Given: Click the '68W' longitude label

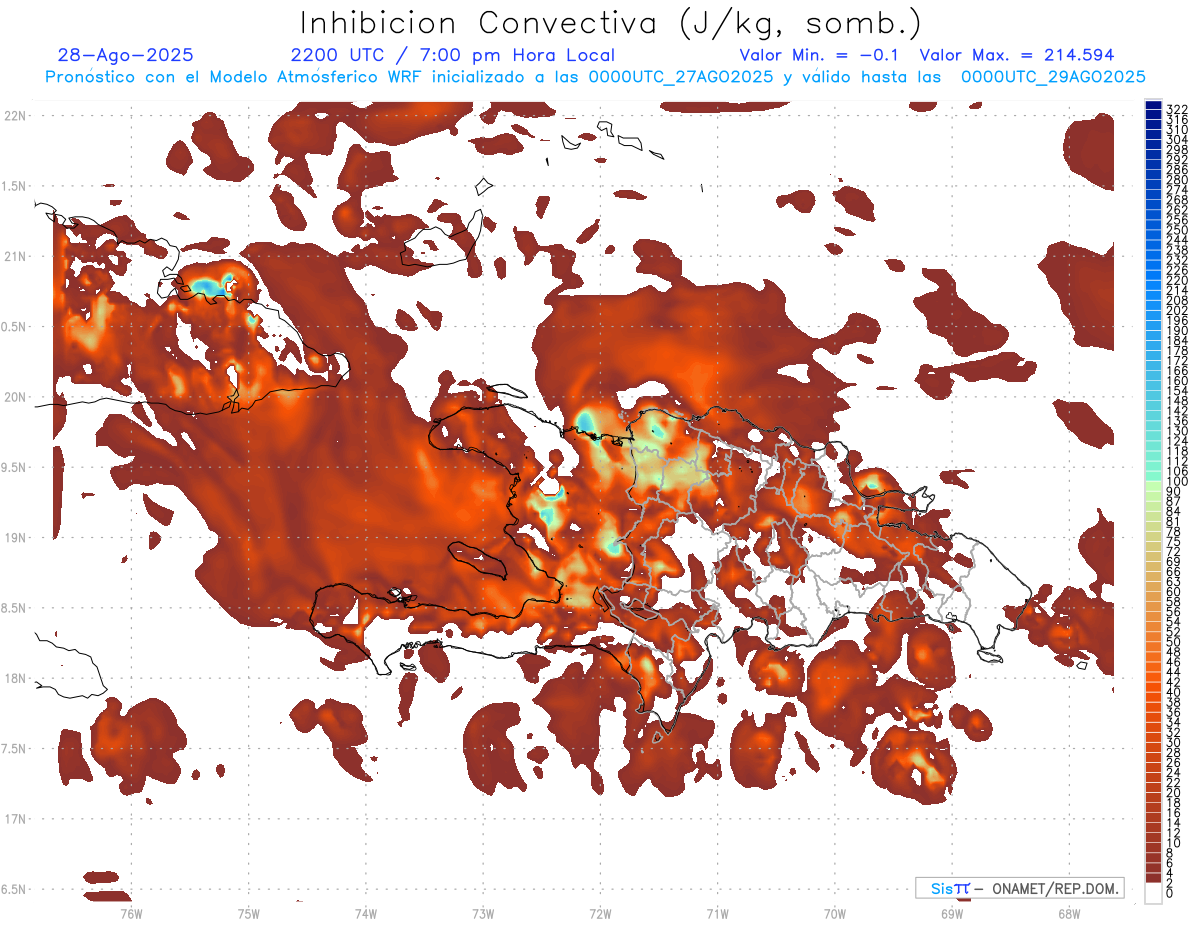Looking at the screenshot, I should [x=1069, y=913].
